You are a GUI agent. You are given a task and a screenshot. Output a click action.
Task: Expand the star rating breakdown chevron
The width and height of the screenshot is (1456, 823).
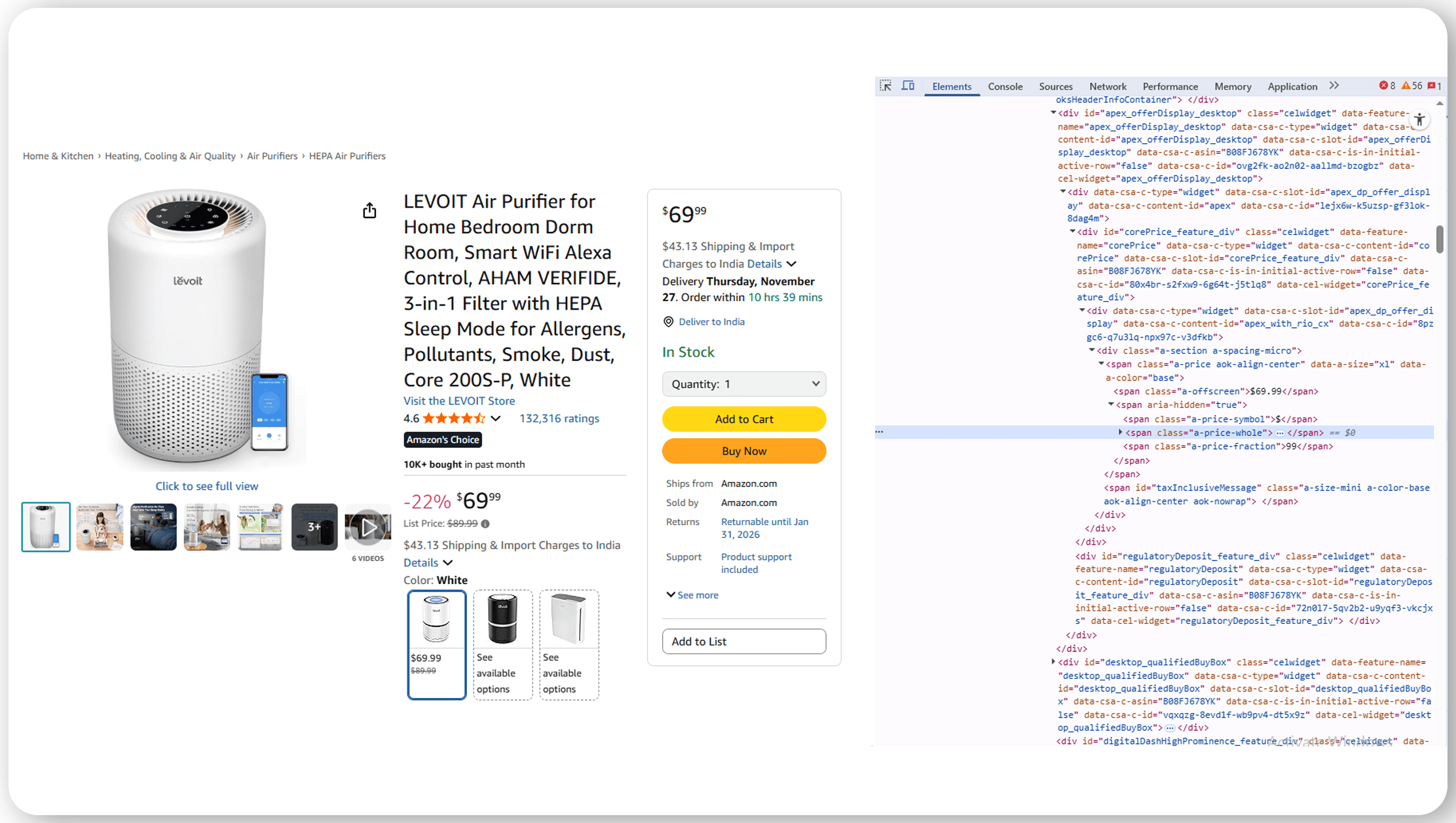coord(496,418)
